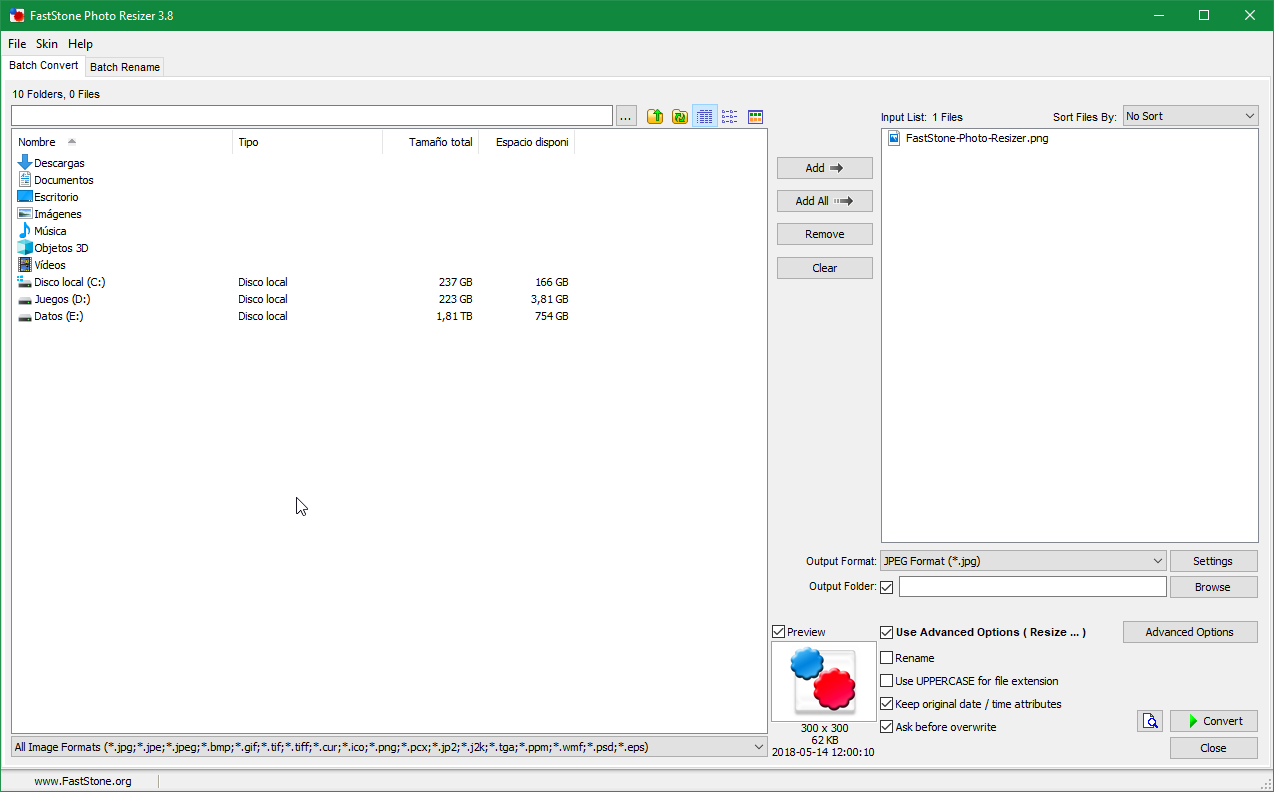
Task: Click the Output Folder text field
Action: coord(1032,587)
